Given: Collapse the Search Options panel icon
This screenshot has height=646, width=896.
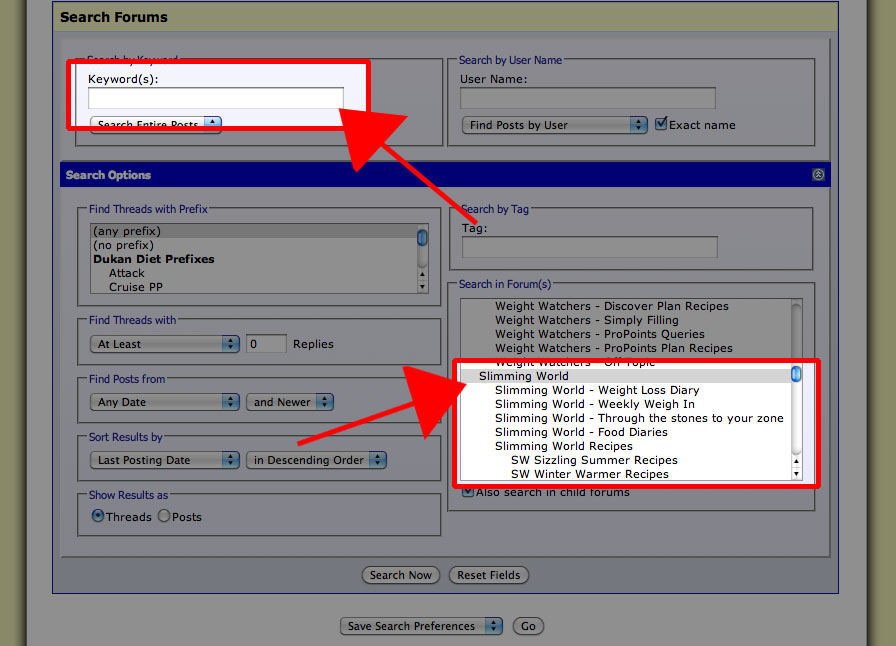Looking at the screenshot, I should (x=818, y=175).
